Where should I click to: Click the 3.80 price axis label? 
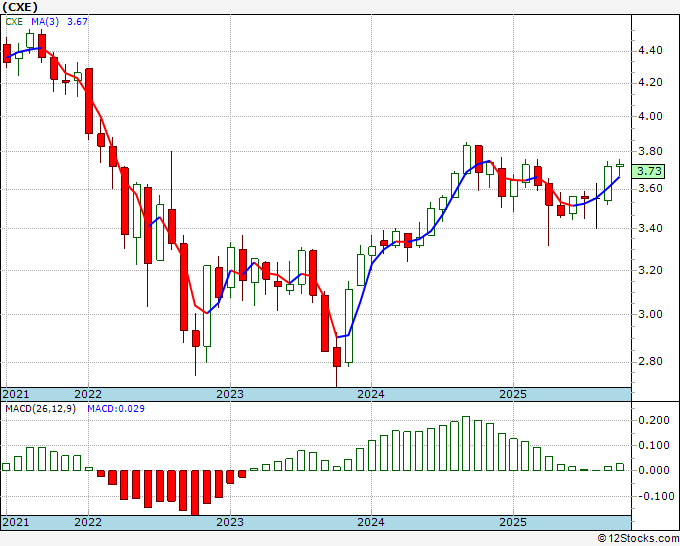click(650, 151)
